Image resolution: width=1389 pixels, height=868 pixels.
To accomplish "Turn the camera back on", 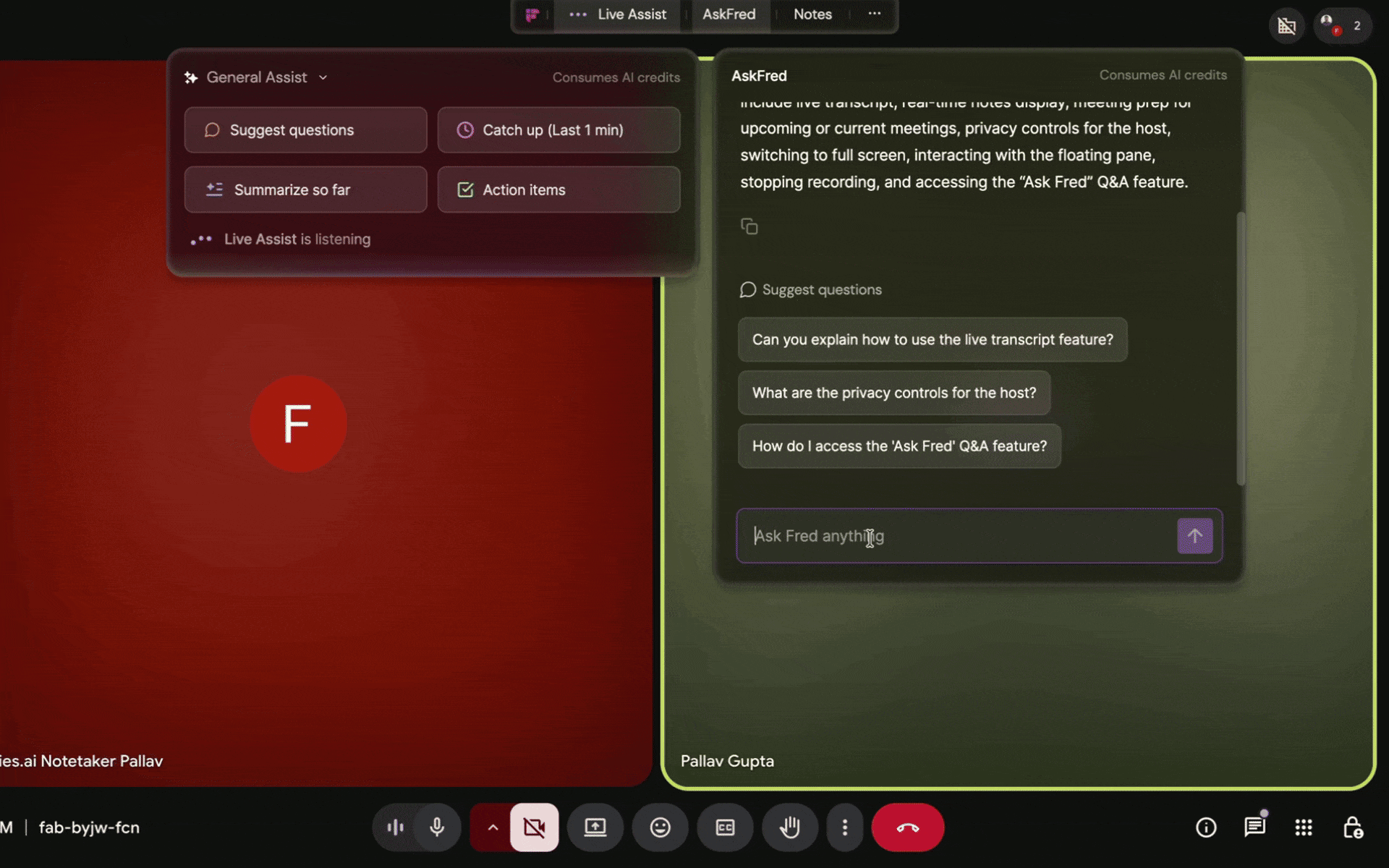I will click(x=535, y=827).
